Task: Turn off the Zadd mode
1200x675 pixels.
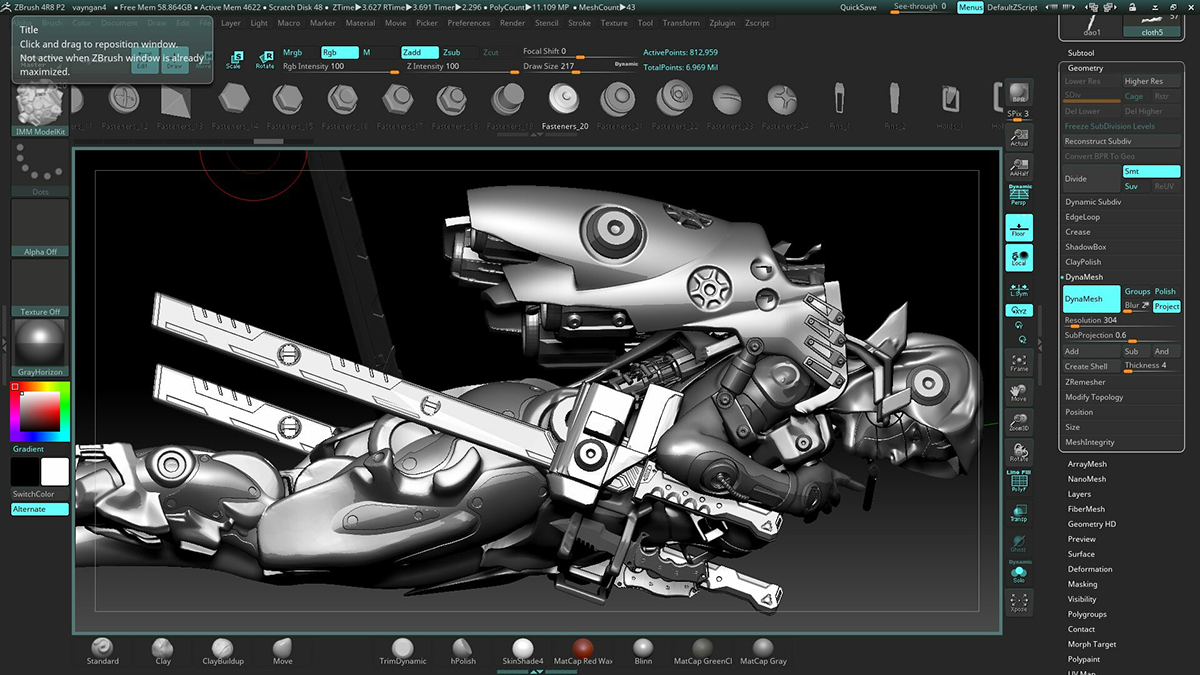Action: click(419, 52)
